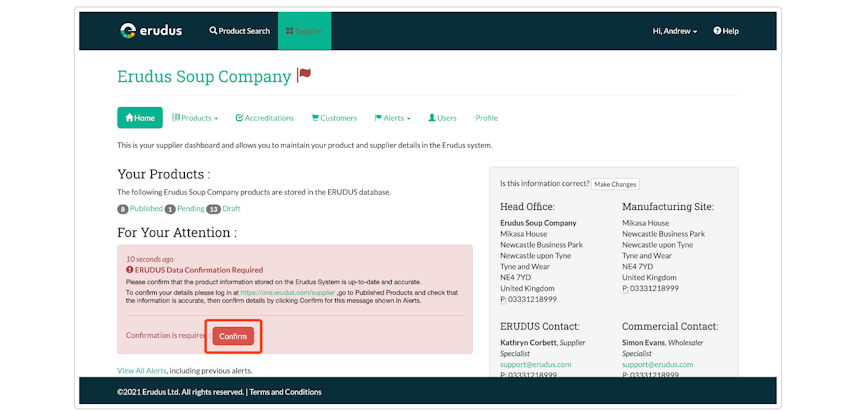Open the Profile tab
This screenshot has width=858, height=412.
click(x=486, y=118)
